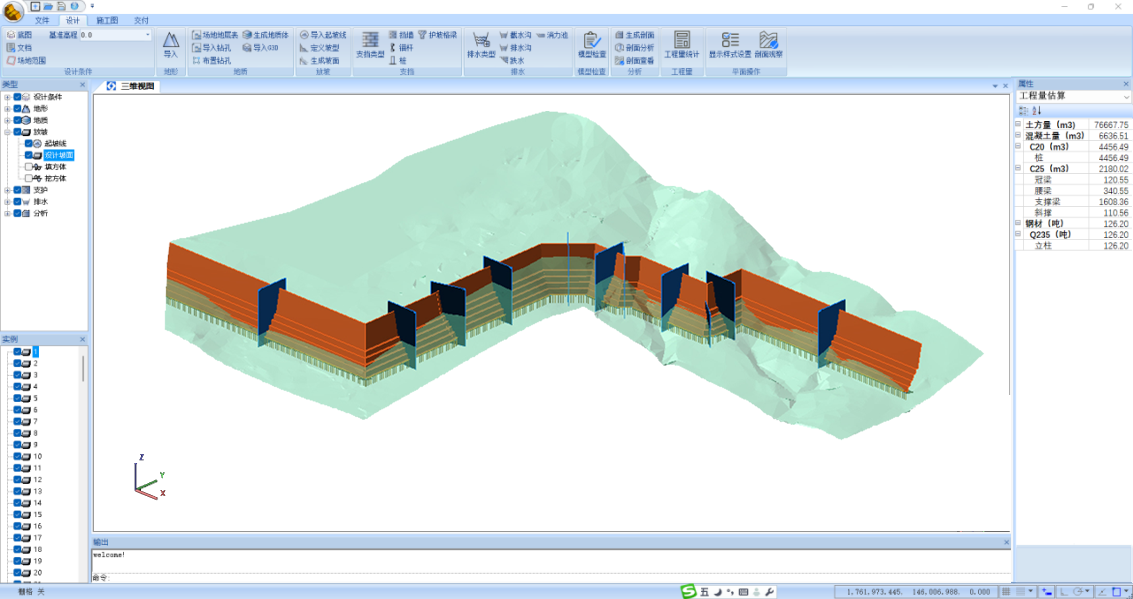Uncheck the 起坡线 checkbox
This screenshot has width=1133, height=599.
coord(30,144)
